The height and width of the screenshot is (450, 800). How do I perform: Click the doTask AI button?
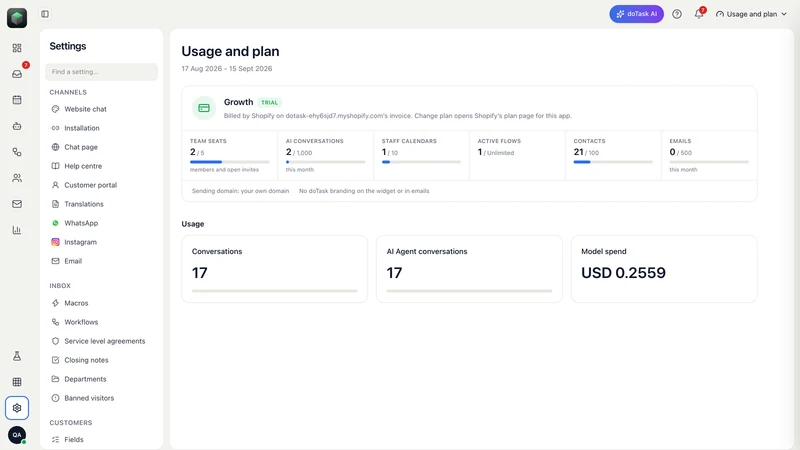click(x=637, y=14)
